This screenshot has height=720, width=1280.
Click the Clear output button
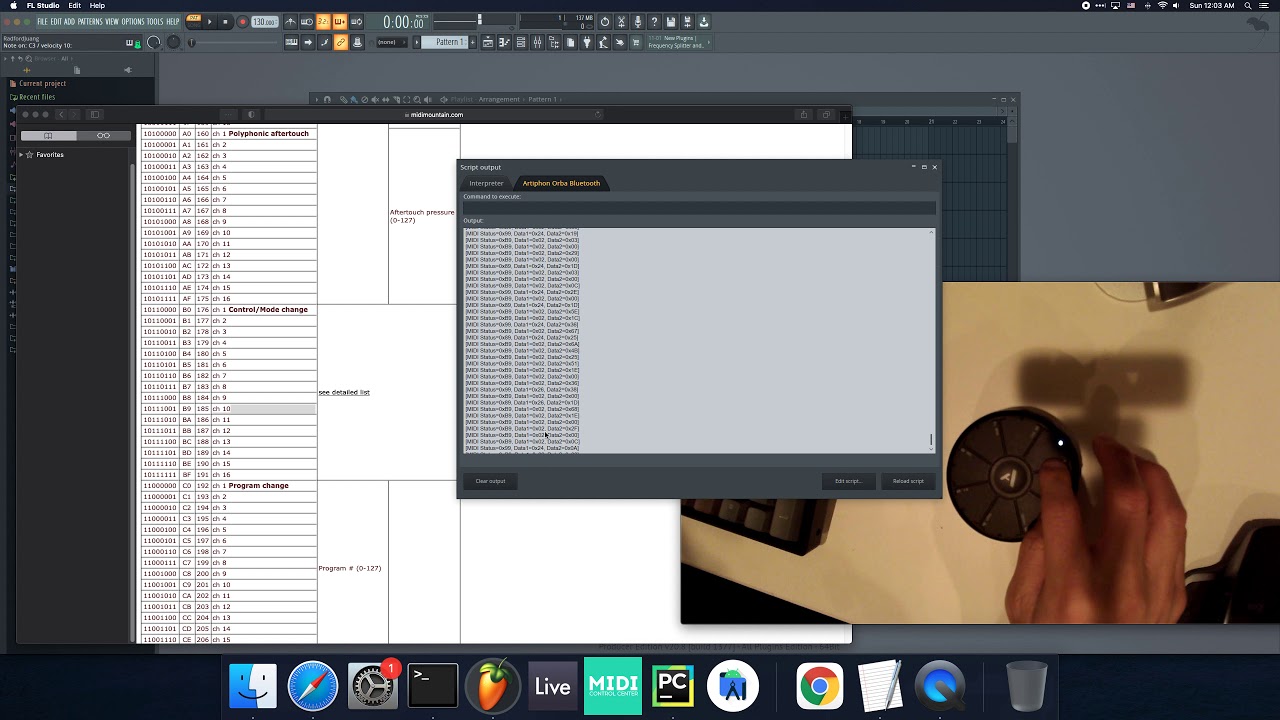tap(490, 481)
